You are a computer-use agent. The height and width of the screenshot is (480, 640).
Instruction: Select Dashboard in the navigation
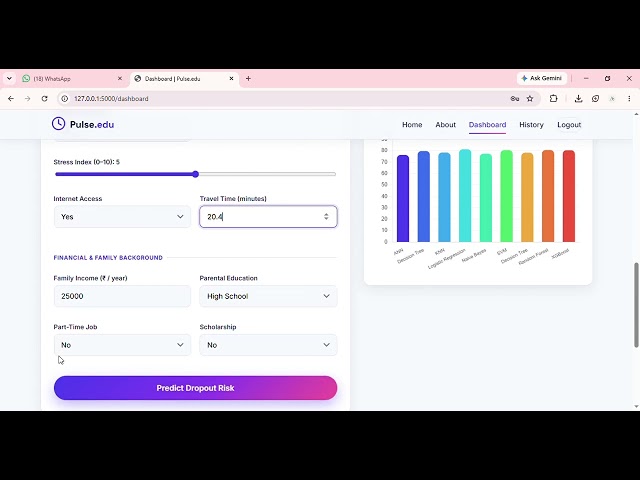click(x=487, y=124)
